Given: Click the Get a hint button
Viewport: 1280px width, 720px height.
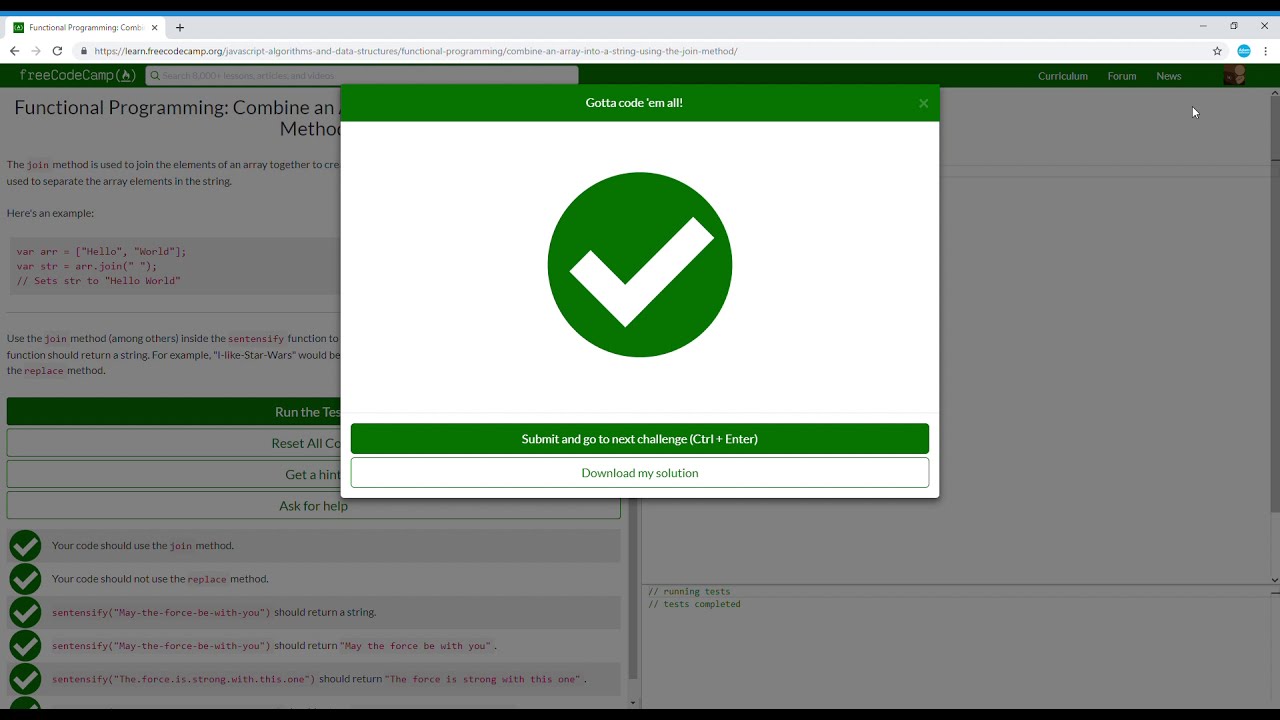Looking at the screenshot, I should 313,475.
